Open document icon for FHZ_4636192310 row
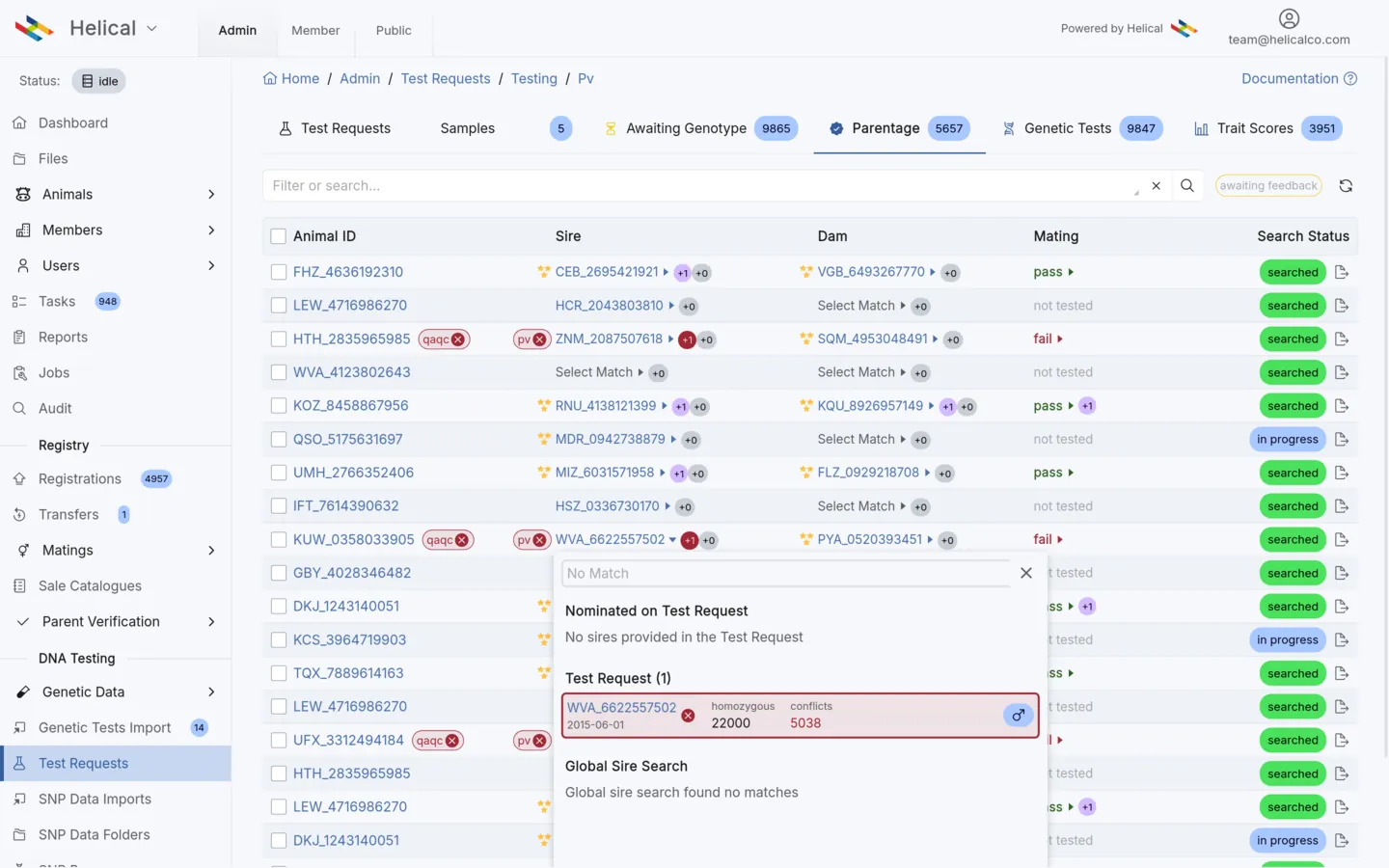Image resolution: width=1389 pixels, height=868 pixels. (1342, 272)
